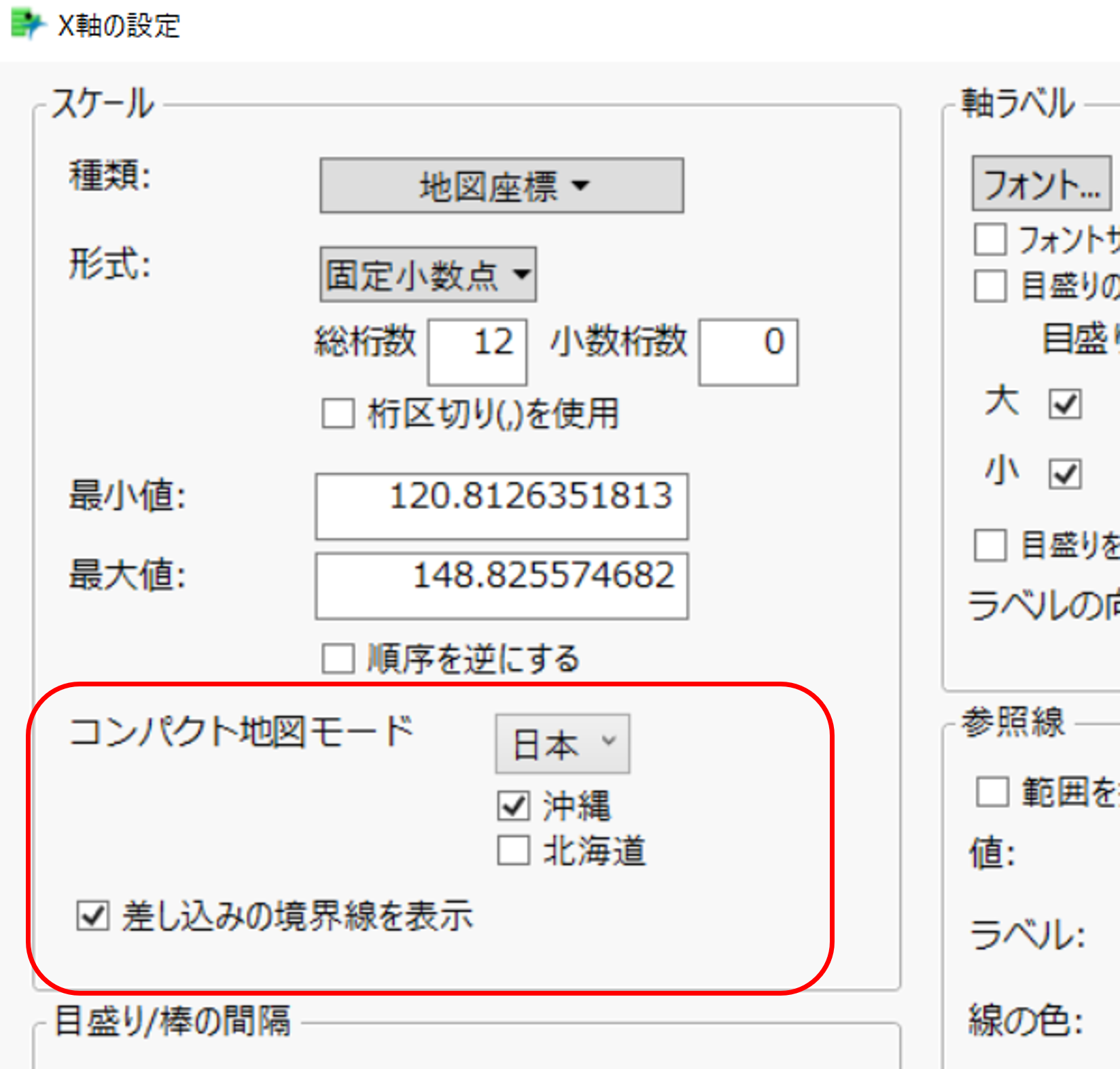
Task: Uncheck the 大 major tick label checkbox
Action: (x=1064, y=403)
